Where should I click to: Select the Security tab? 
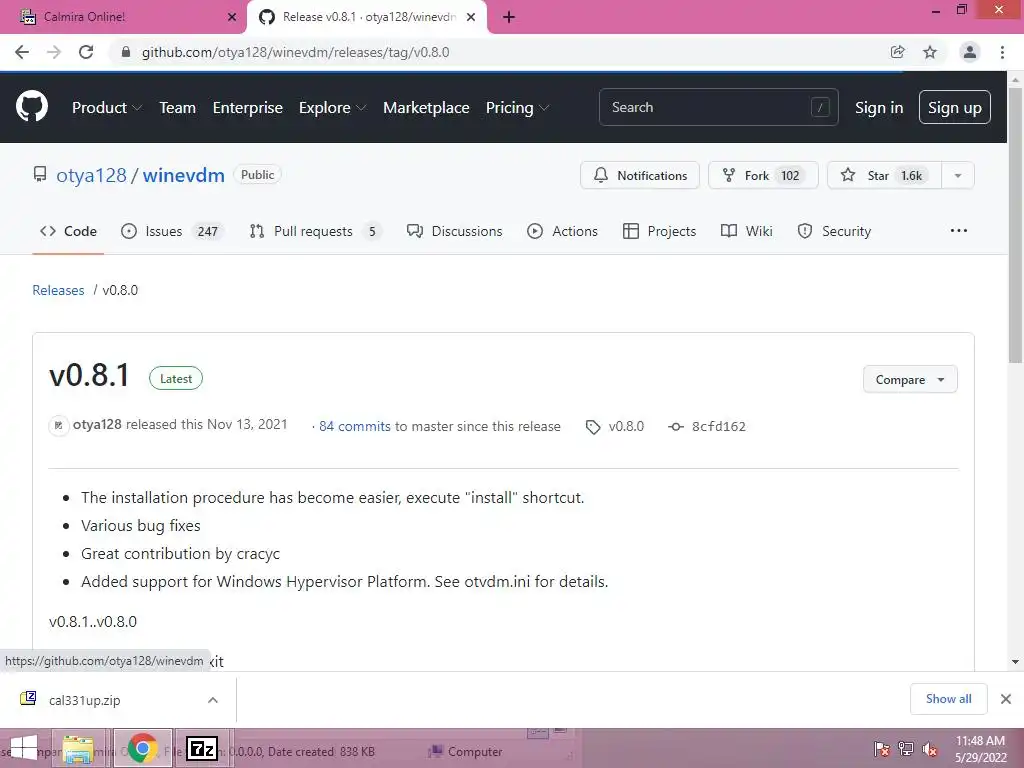click(x=835, y=231)
